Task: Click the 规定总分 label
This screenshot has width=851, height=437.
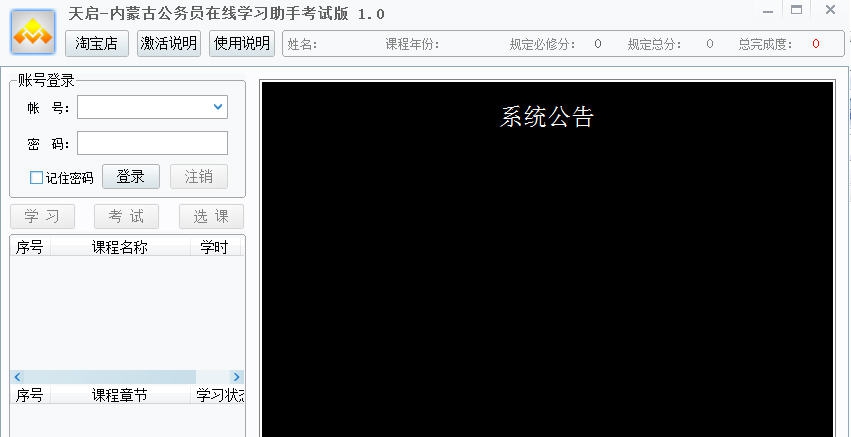Action: 654,45
